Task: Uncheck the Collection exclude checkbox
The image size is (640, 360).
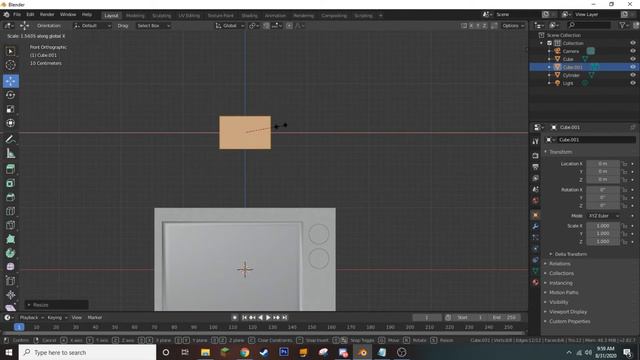Action: pos(549,43)
